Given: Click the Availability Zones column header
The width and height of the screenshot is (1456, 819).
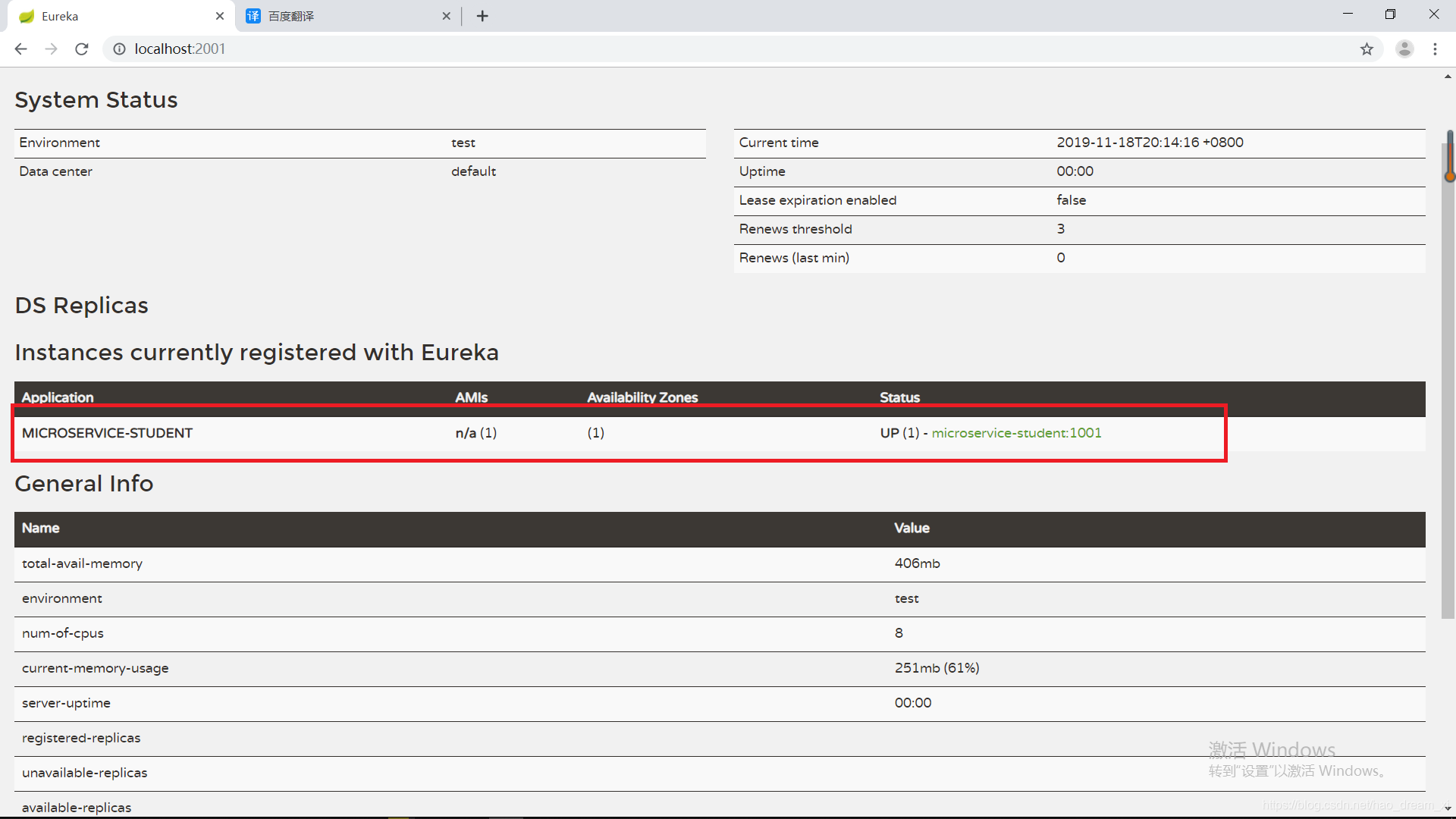Looking at the screenshot, I should tap(642, 397).
